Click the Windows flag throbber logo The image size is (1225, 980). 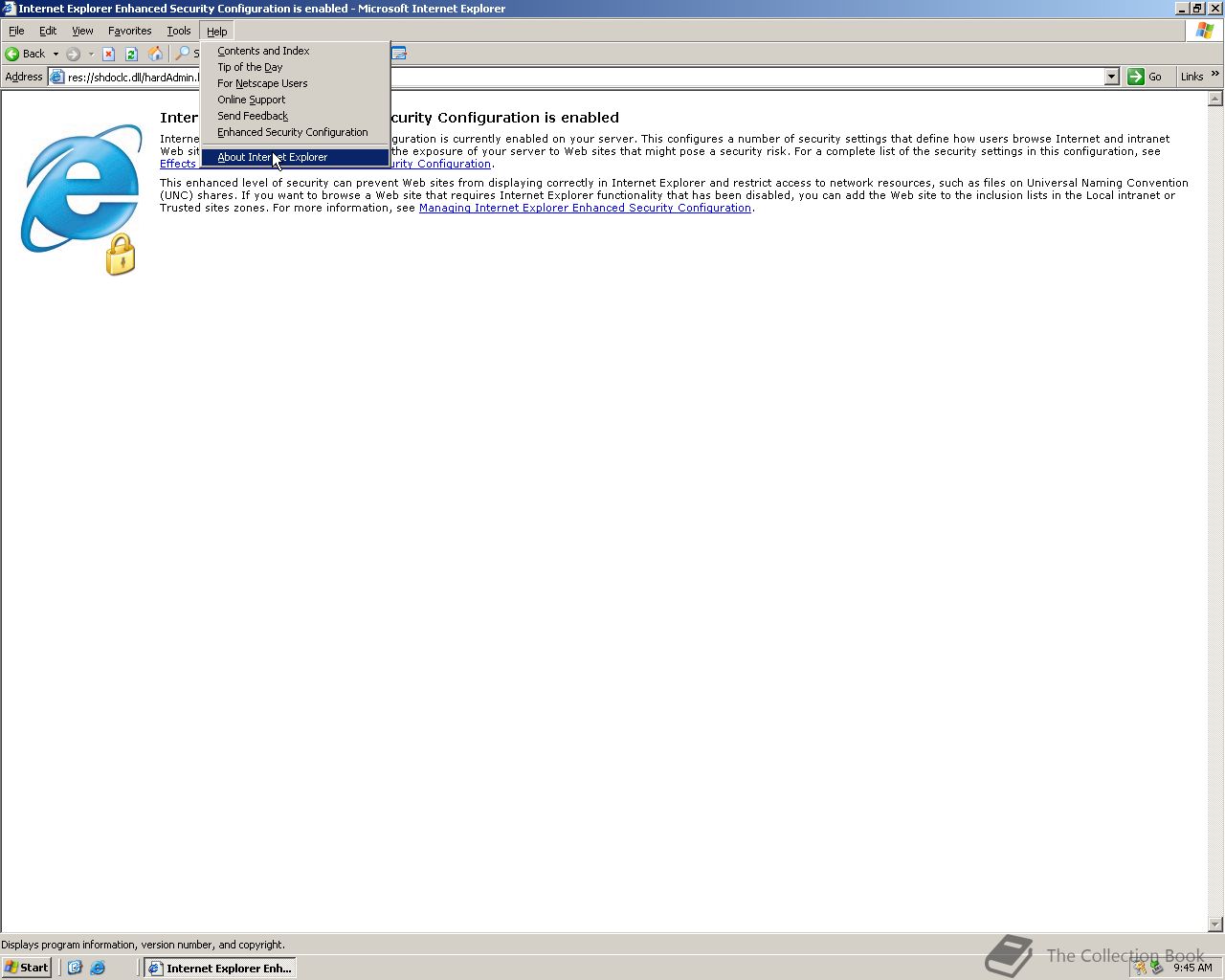click(1205, 31)
